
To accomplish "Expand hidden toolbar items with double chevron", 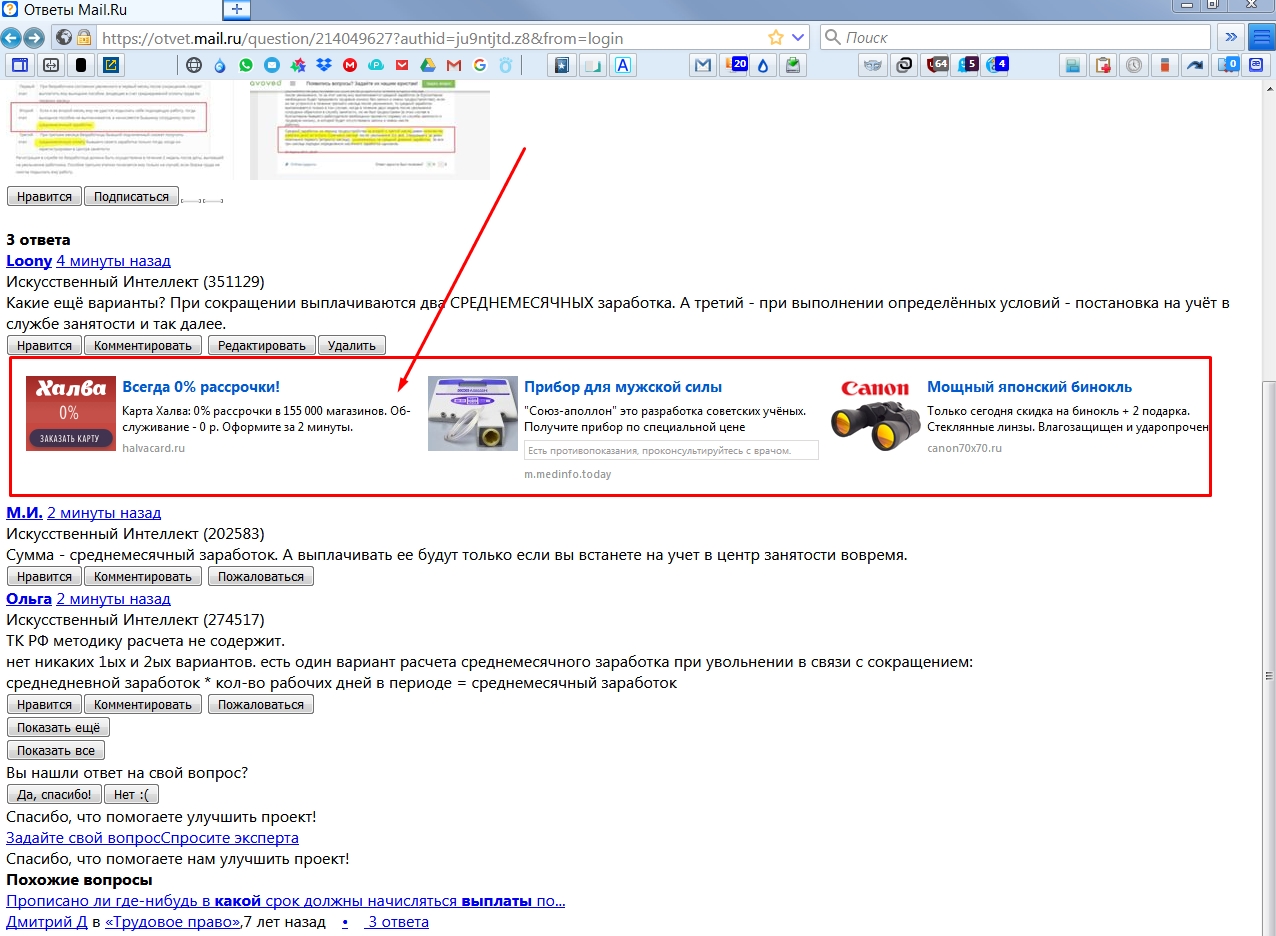I will pos(1231,38).
